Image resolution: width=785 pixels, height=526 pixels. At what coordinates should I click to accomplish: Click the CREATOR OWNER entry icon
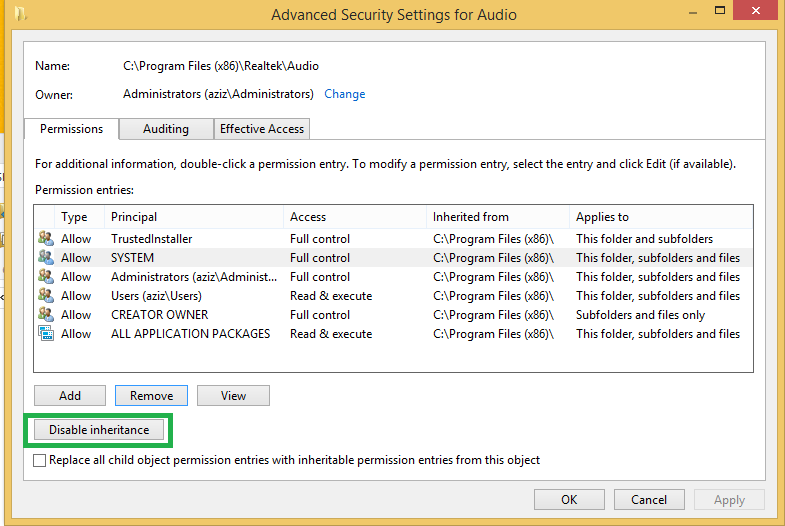click(x=46, y=315)
